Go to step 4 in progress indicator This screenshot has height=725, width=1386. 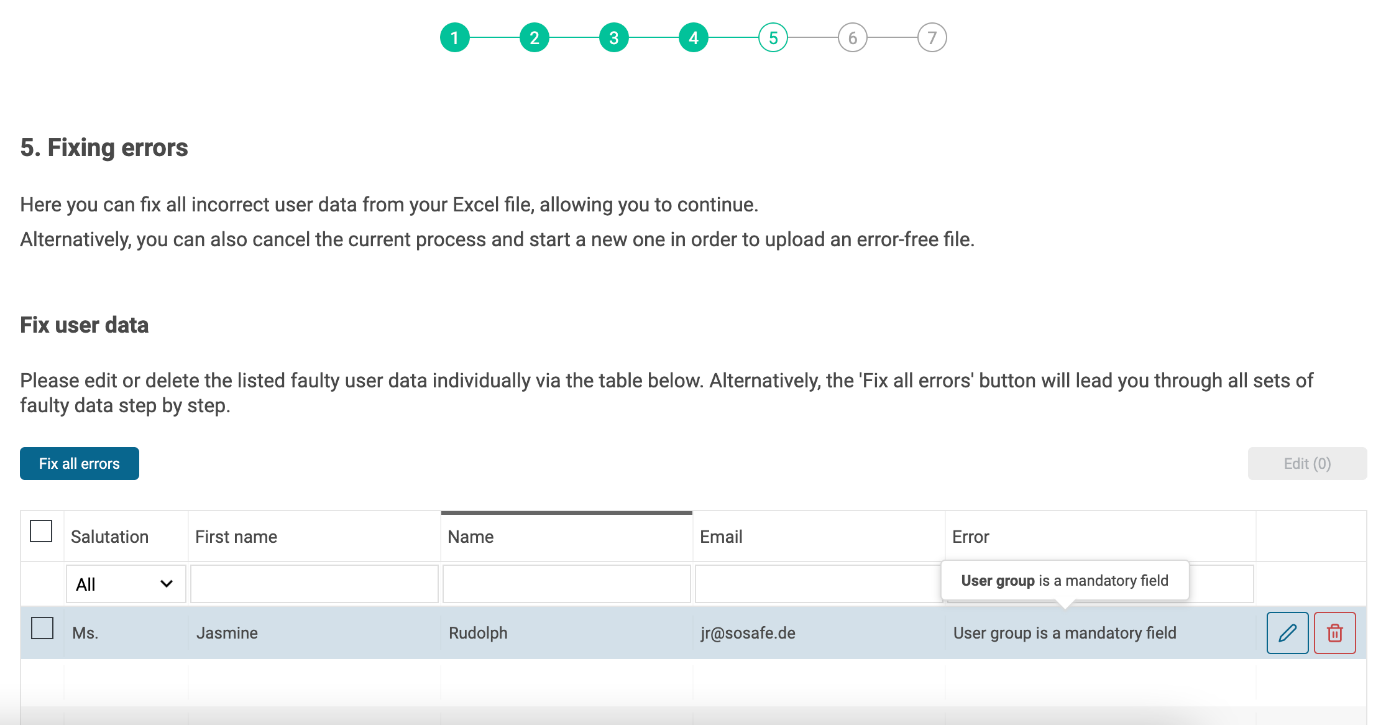tap(693, 38)
